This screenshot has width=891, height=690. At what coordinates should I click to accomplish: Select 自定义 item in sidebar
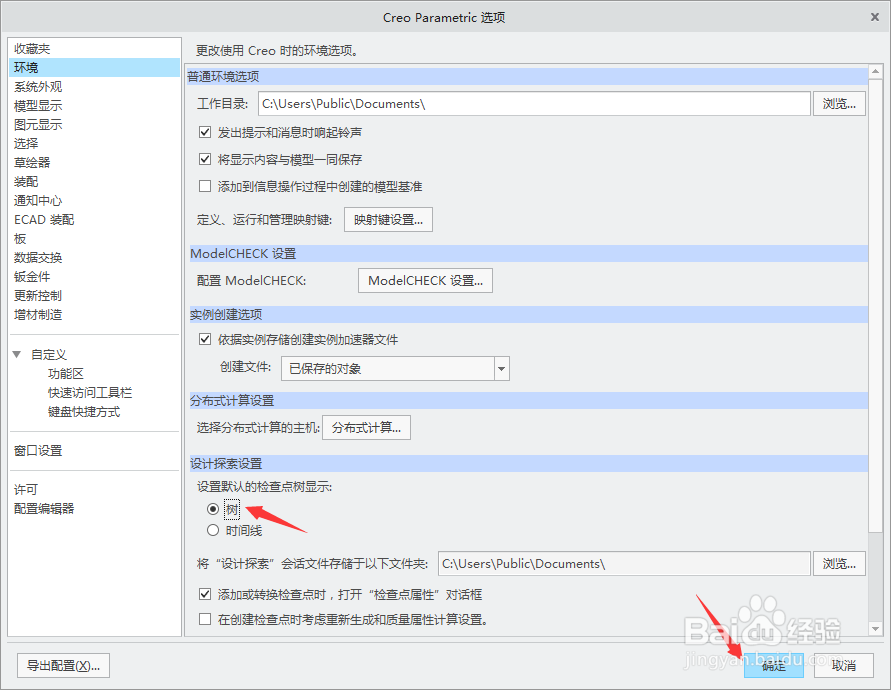pyautogui.click(x=49, y=355)
